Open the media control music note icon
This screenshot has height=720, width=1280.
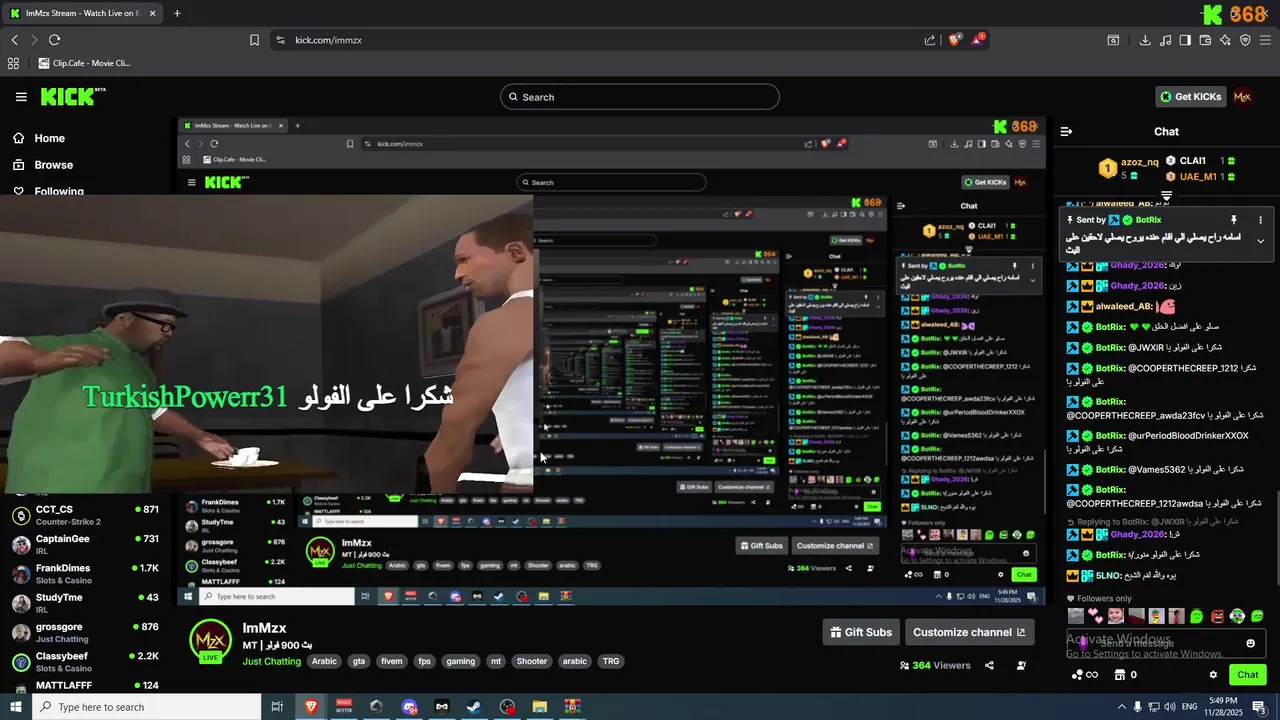[1165, 40]
